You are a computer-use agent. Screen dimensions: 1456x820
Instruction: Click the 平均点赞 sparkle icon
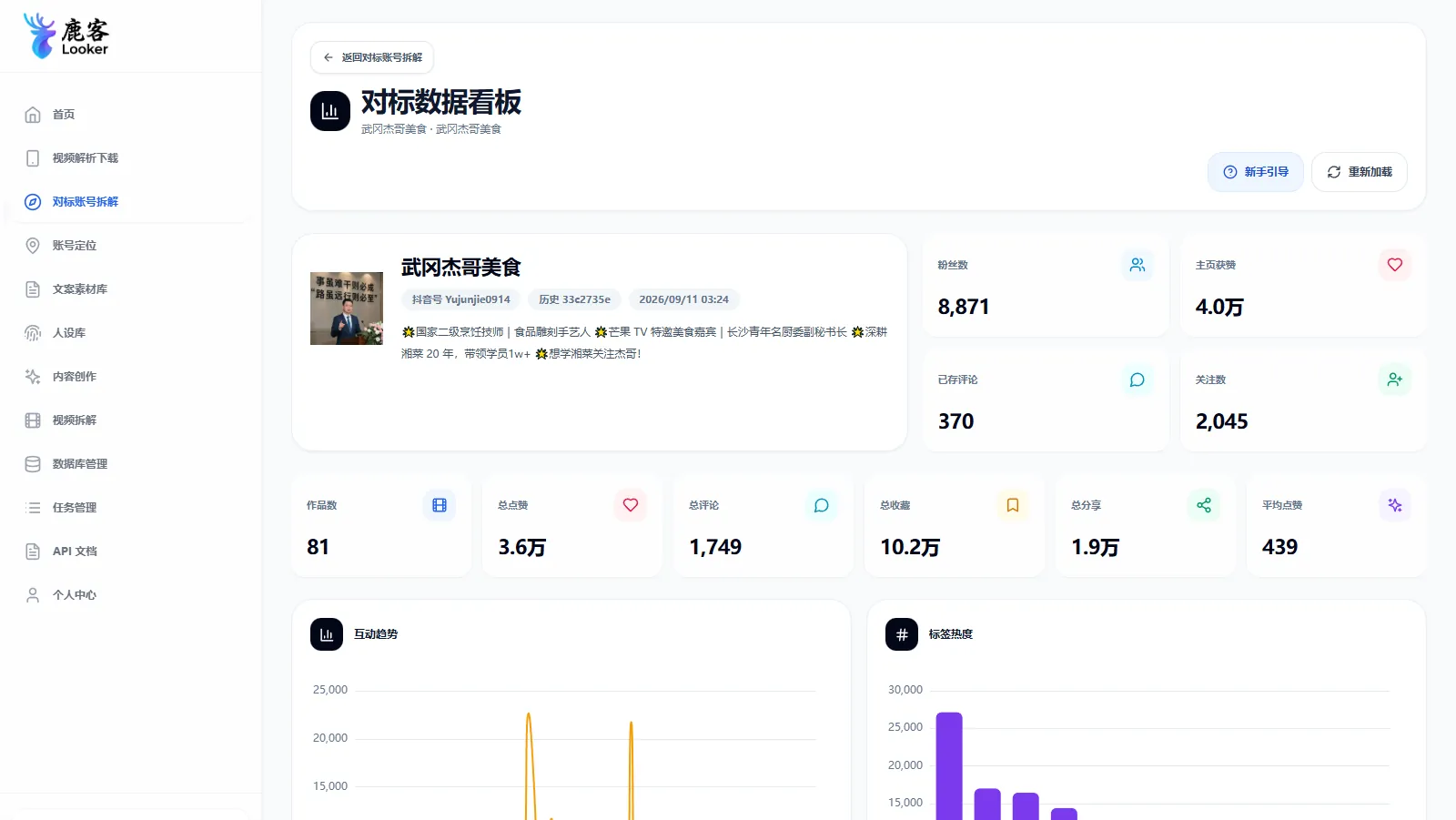tap(1395, 505)
